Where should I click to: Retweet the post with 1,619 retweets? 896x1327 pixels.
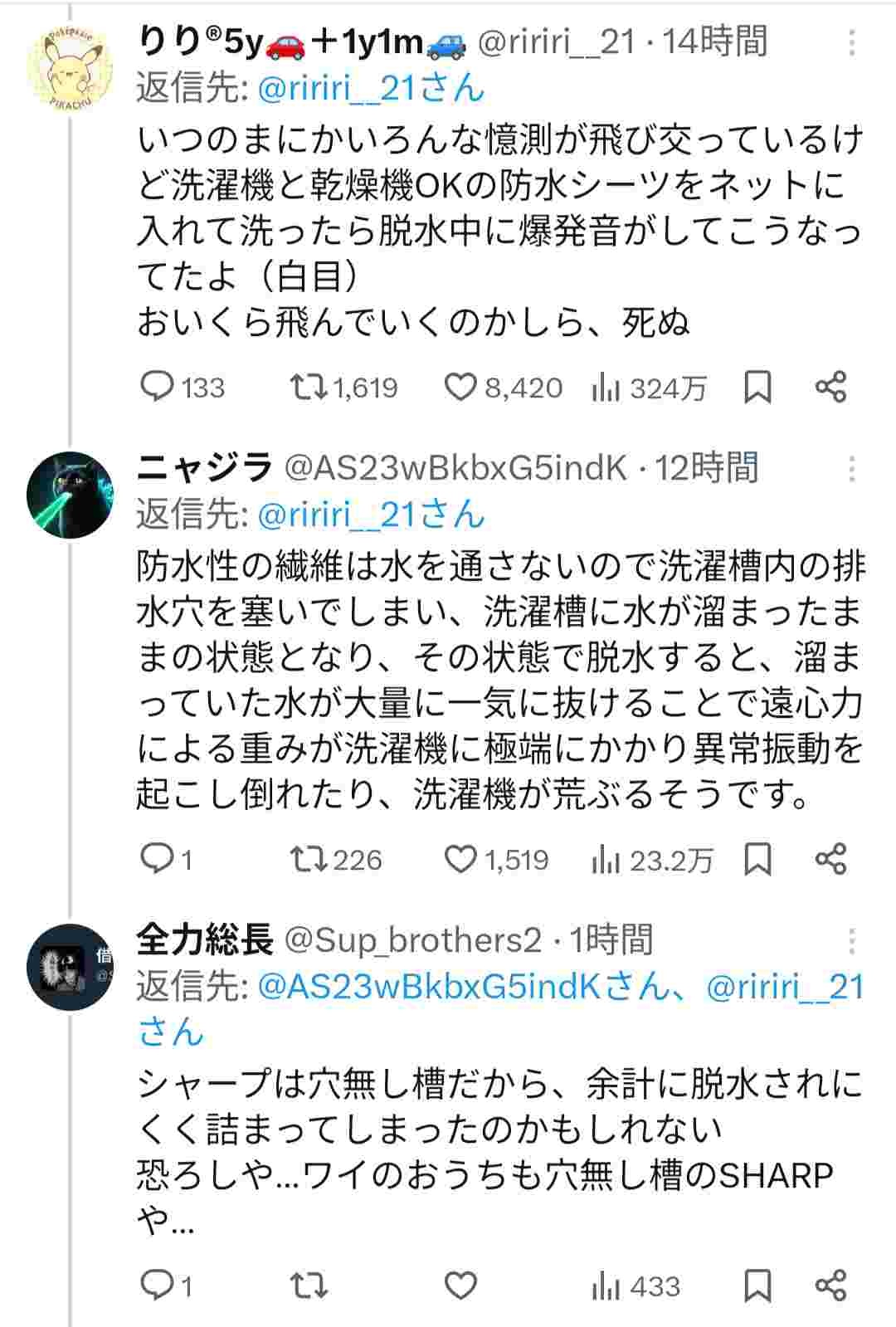tap(309, 388)
